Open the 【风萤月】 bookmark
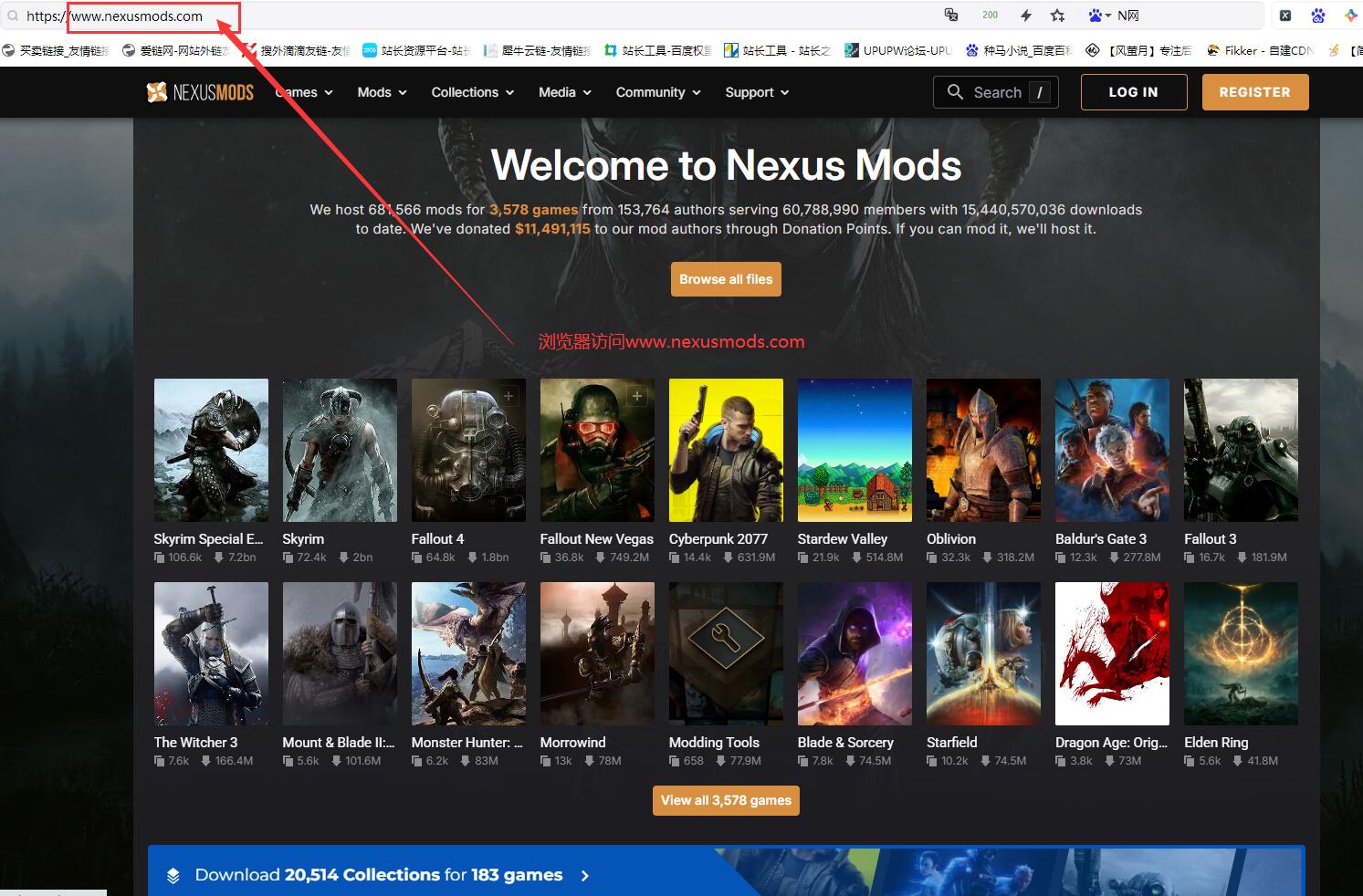Screen dimensions: 1363x896 pyautogui.click(x=1139, y=51)
